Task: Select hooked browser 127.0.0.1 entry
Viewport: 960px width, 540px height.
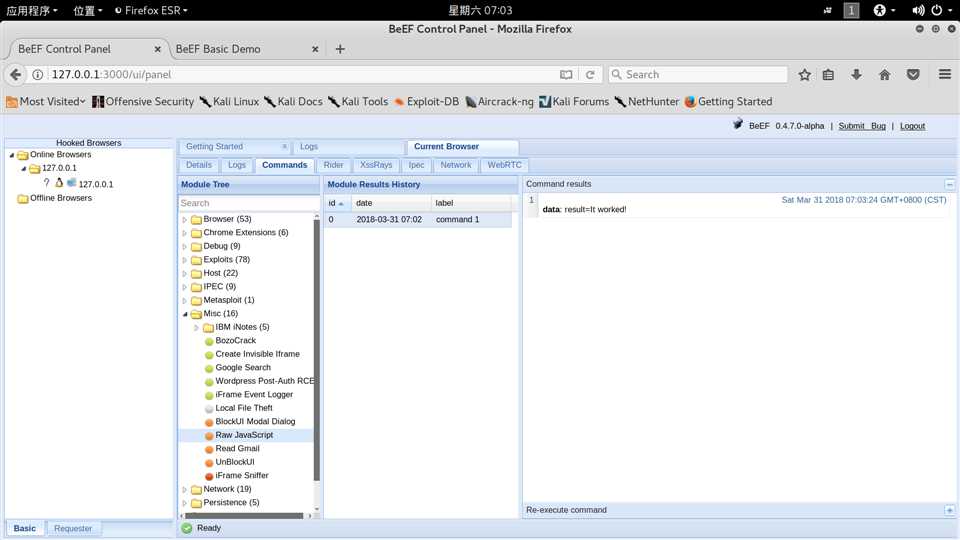Action: pyautogui.click(x=96, y=184)
